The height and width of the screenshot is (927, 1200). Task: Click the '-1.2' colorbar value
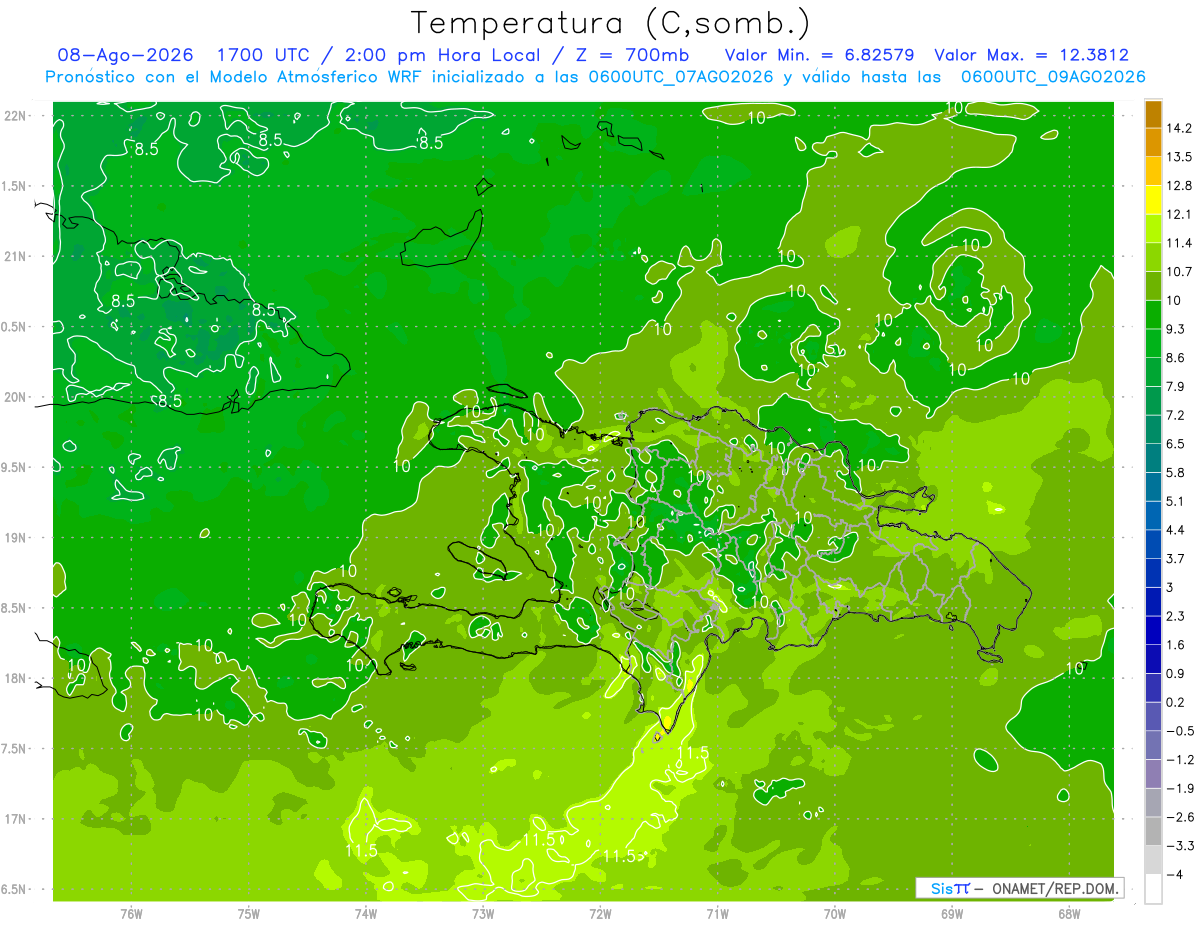[1180, 760]
